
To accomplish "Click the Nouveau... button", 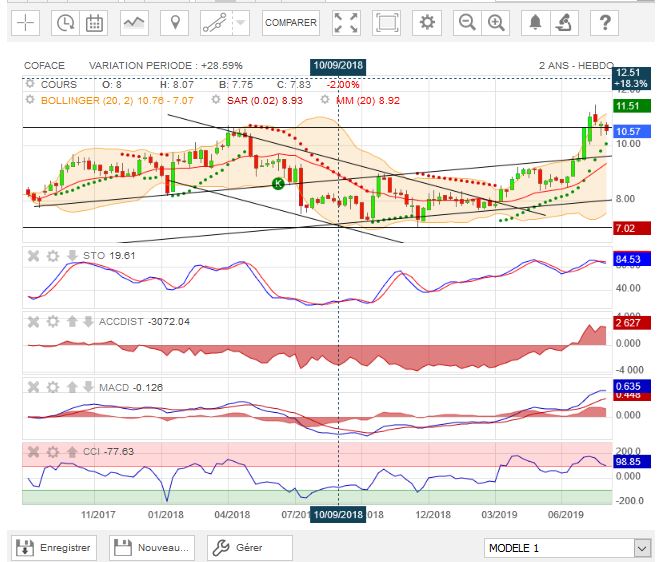I will (x=152, y=548).
